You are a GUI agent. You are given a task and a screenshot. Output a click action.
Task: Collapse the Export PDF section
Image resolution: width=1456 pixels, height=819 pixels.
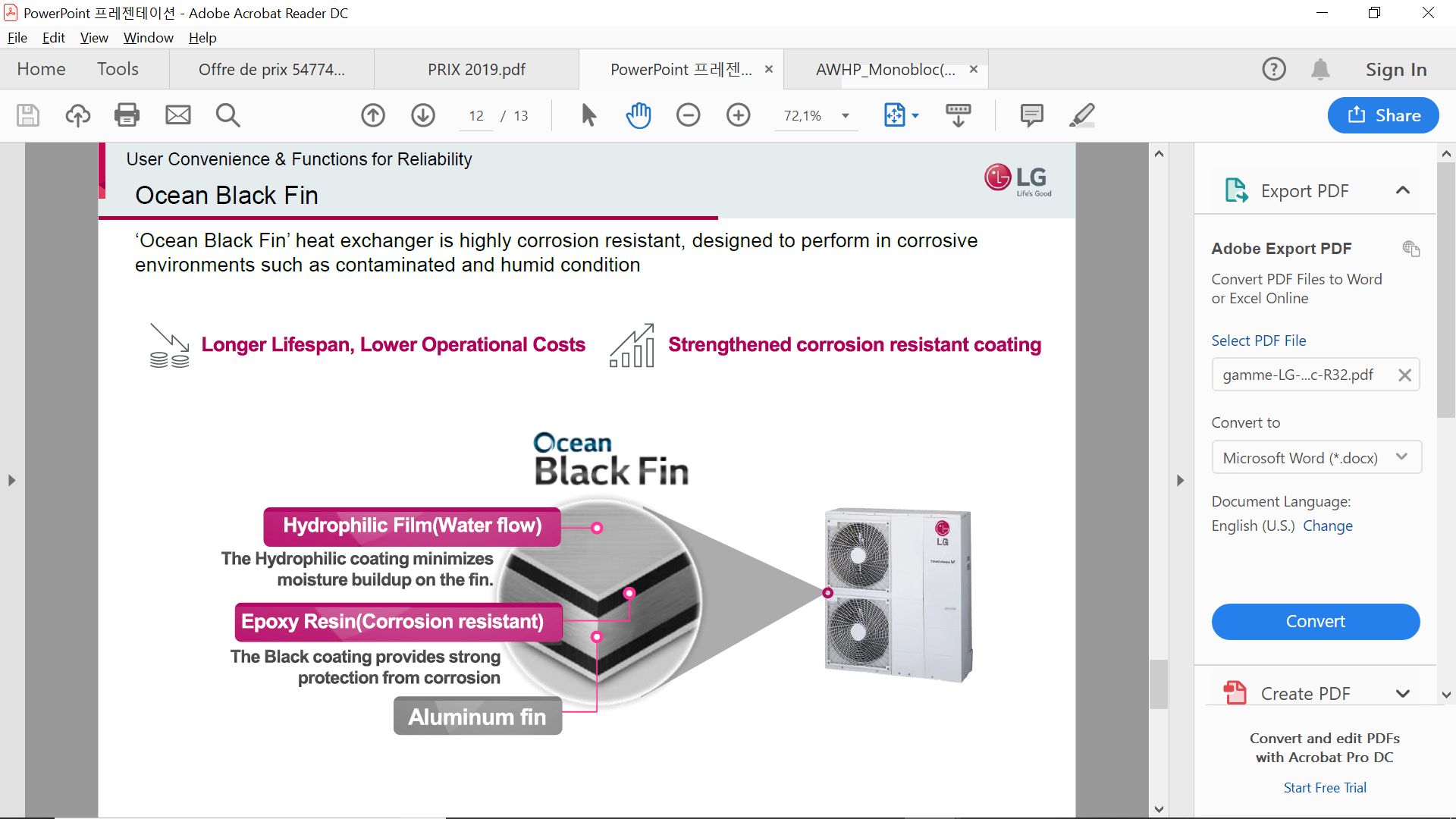click(1403, 190)
